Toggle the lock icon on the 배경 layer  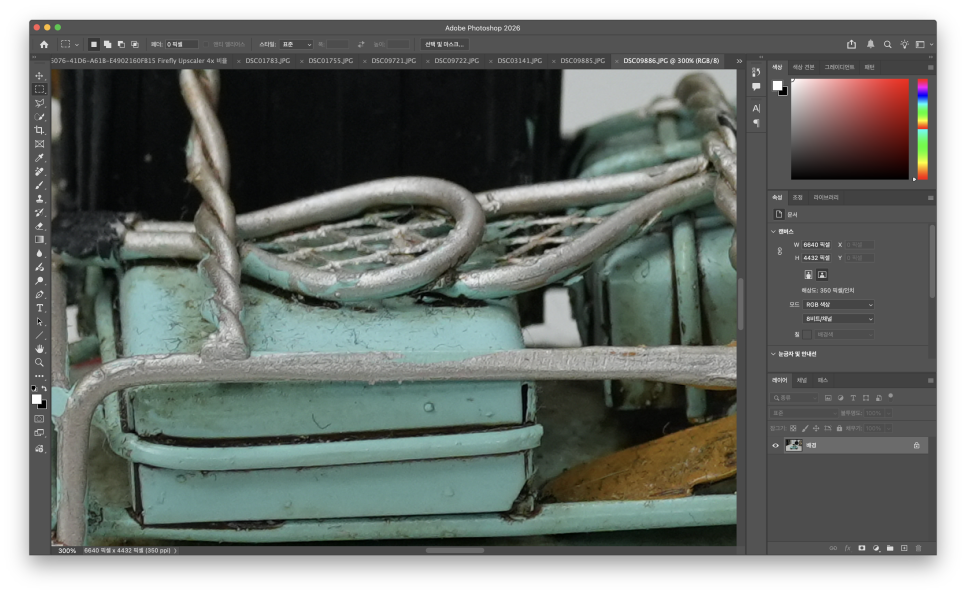pos(917,446)
